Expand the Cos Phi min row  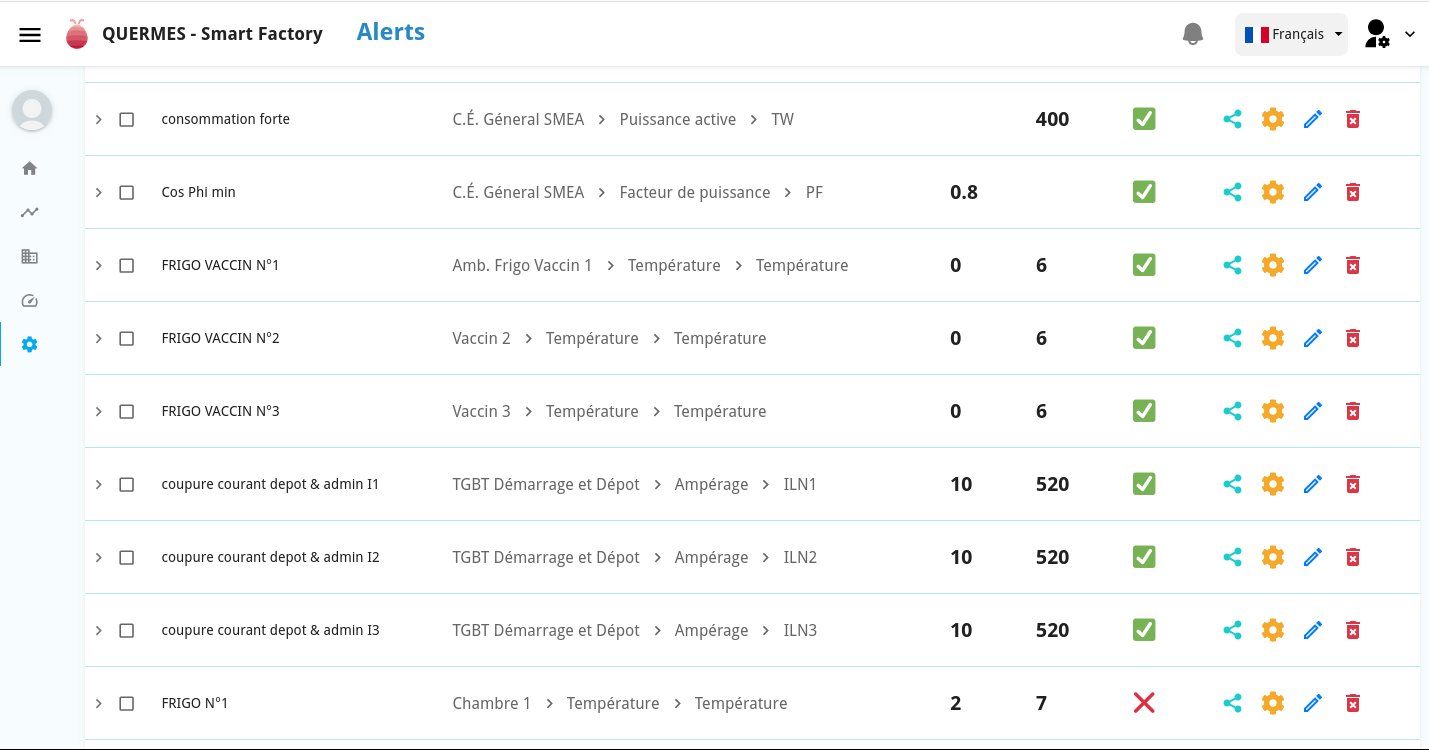(x=98, y=192)
